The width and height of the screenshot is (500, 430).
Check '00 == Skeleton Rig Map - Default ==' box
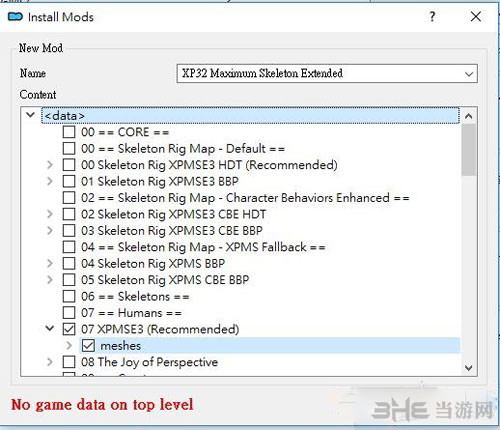(69, 148)
